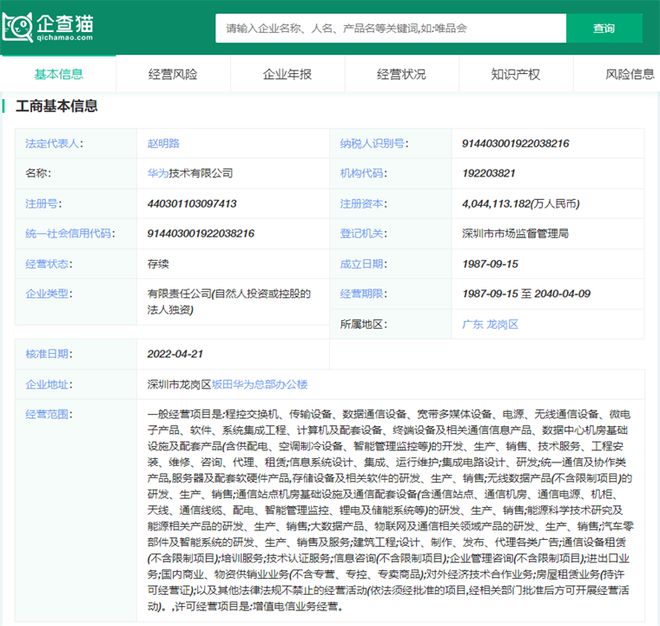This screenshot has width=660, height=626.
Task: Click the approval date 2022-04-21 value
Action: coord(175,354)
